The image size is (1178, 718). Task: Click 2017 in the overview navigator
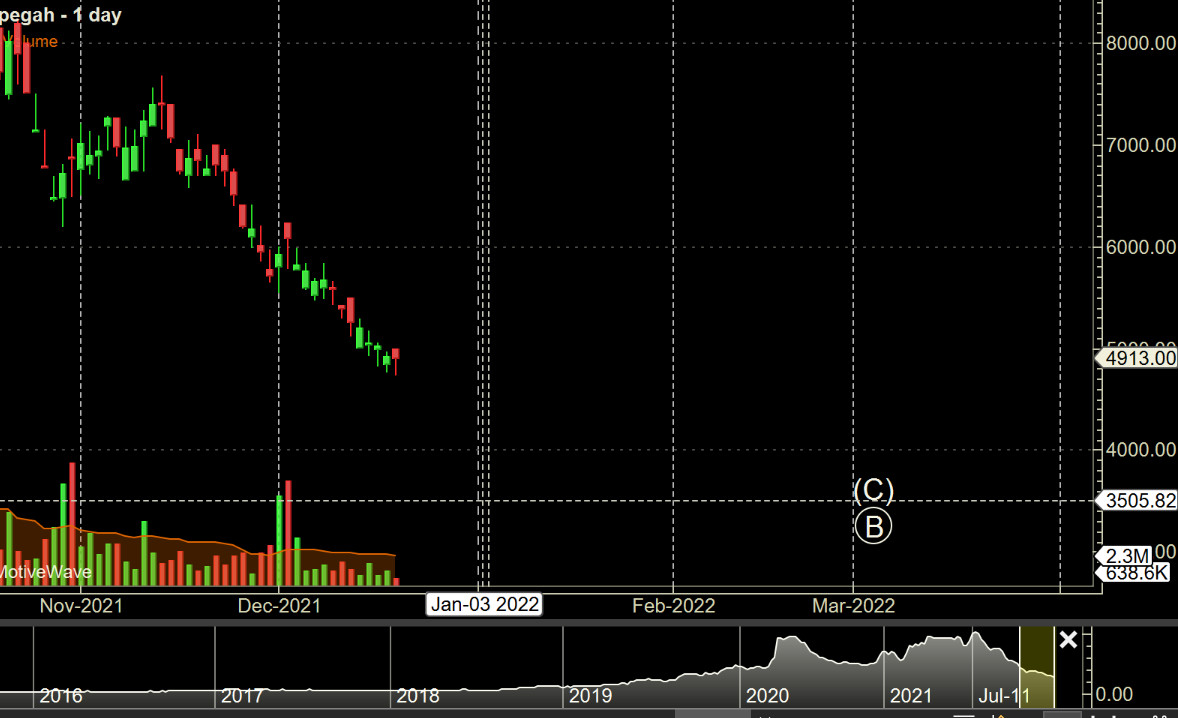tap(242, 696)
